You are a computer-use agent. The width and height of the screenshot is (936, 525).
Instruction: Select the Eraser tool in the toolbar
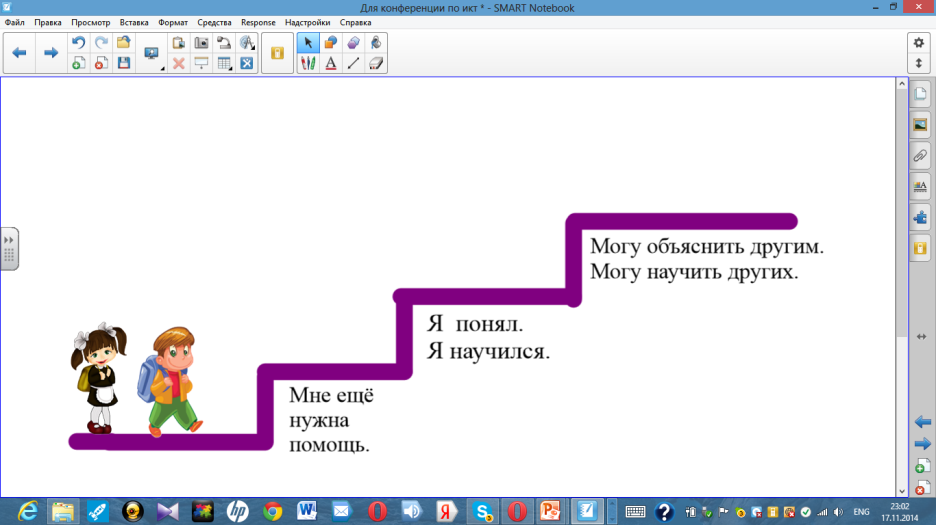tap(376, 63)
